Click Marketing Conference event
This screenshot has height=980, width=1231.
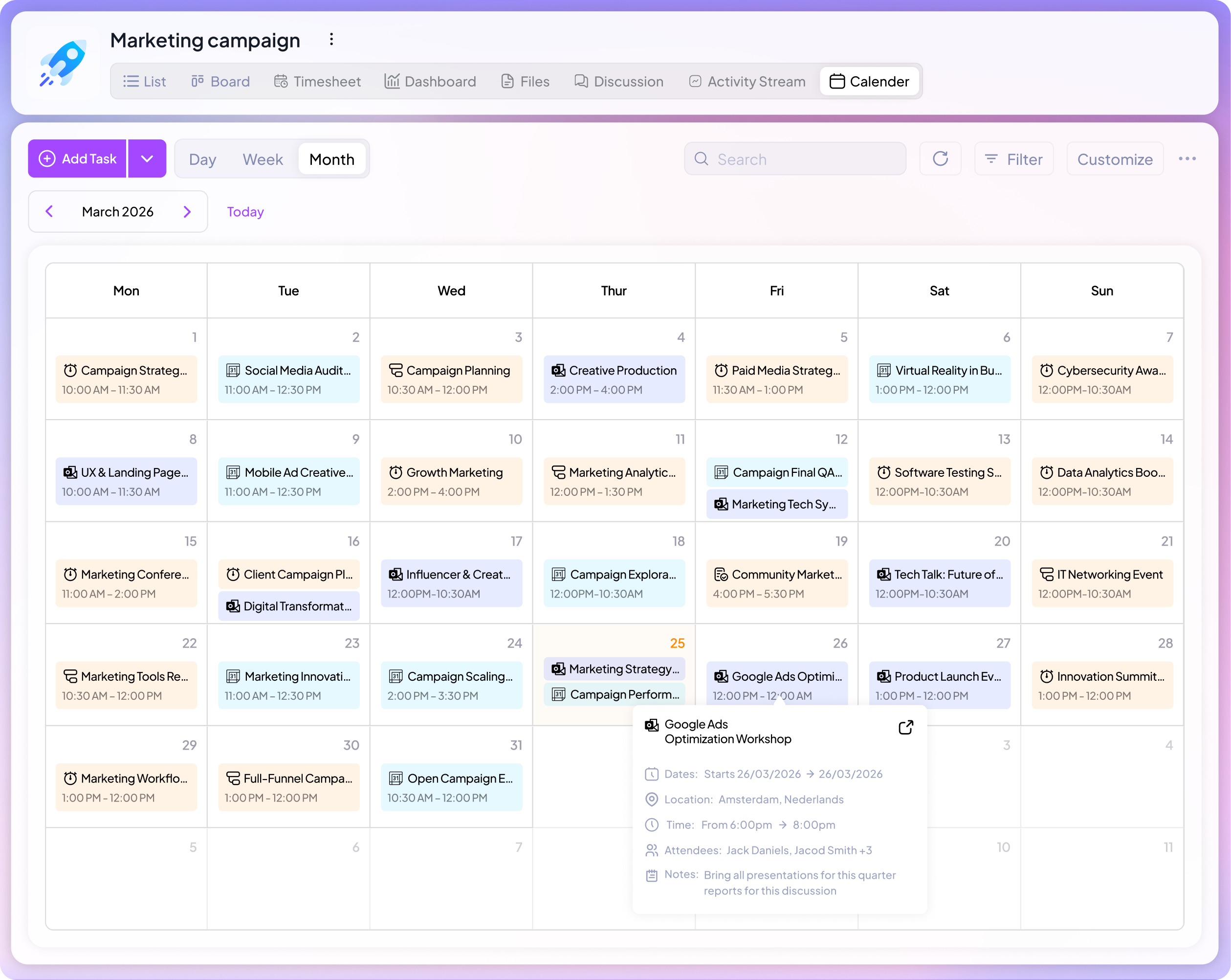point(126,583)
